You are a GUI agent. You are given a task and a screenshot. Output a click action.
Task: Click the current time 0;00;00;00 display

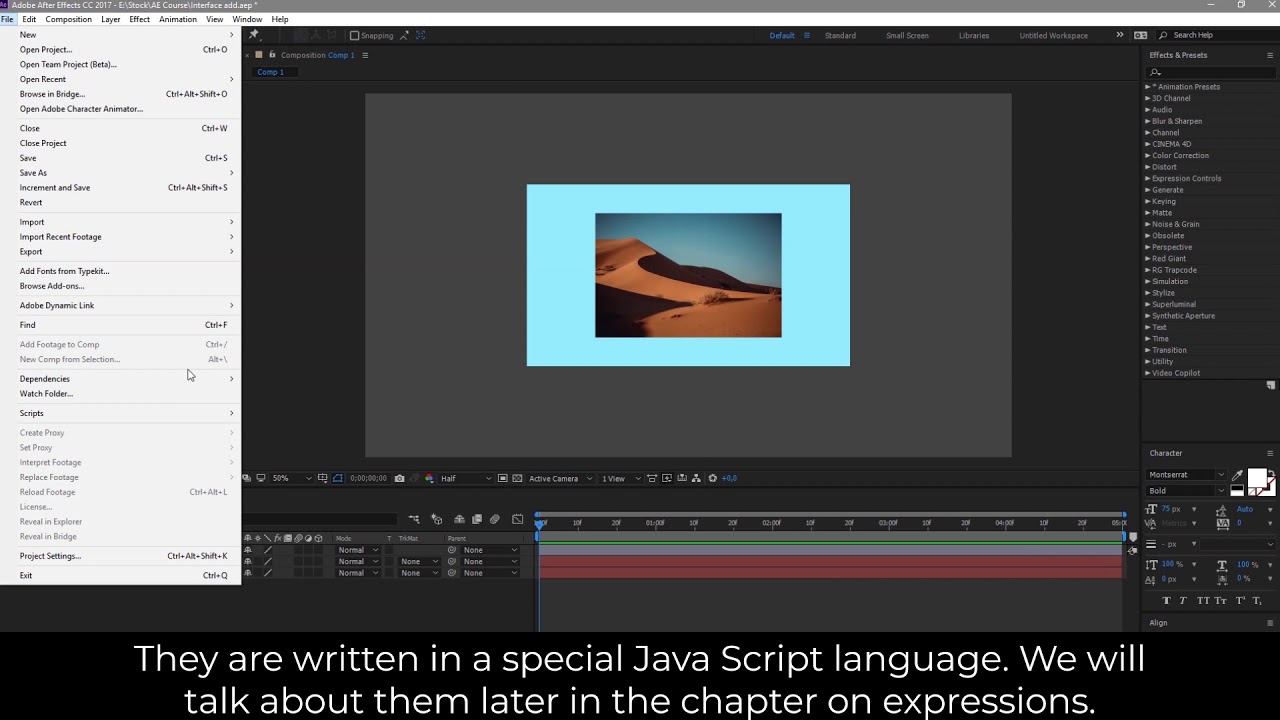(368, 478)
